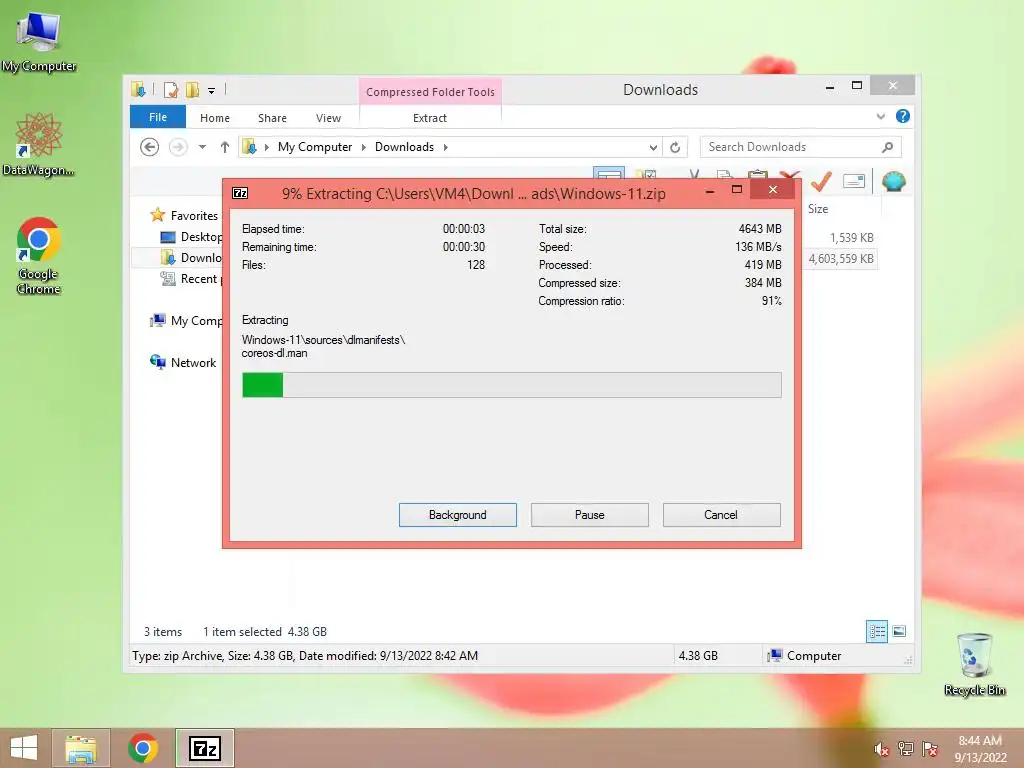
Task: Select Desktop in navigation pane
Action: point(192,236)
